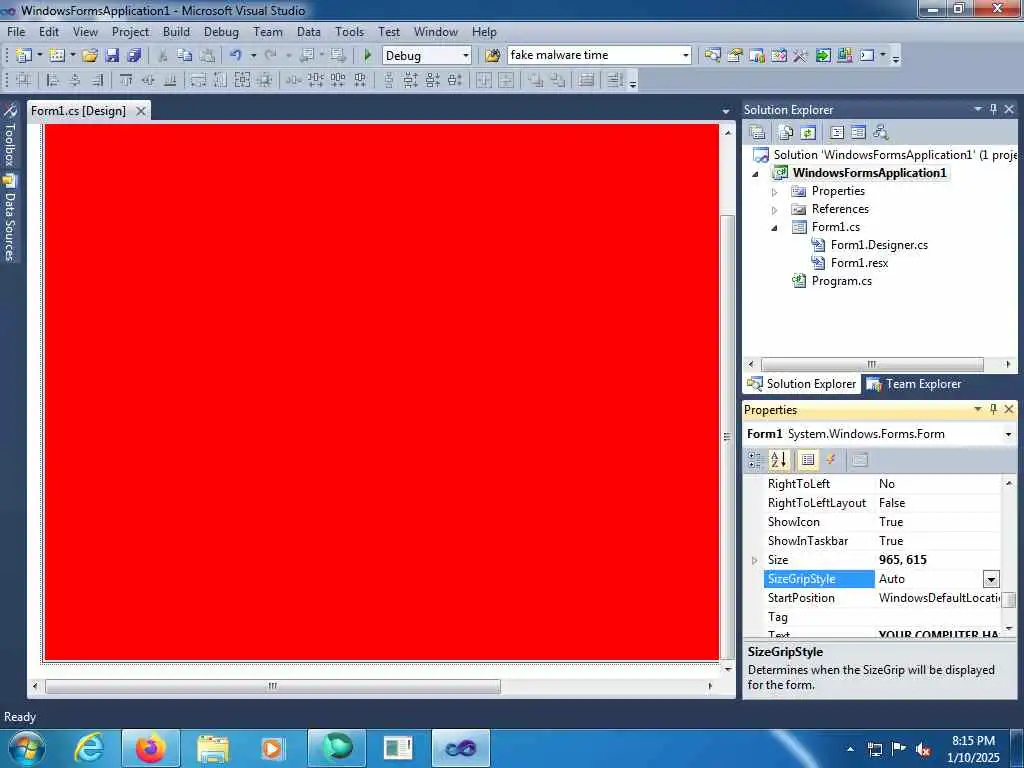Open the Tools menu
The image size is (1024, 768).
[349, 31]
